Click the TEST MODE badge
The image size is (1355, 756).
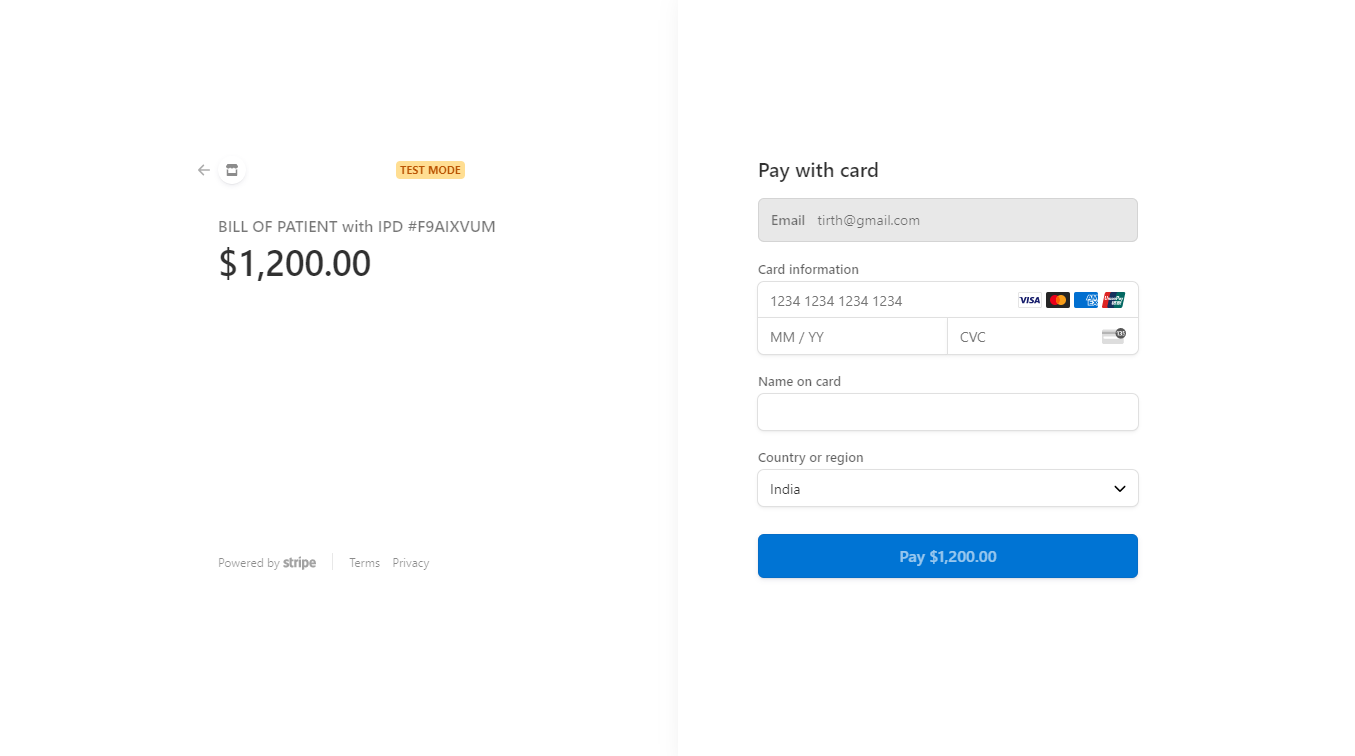click(430, 169)
